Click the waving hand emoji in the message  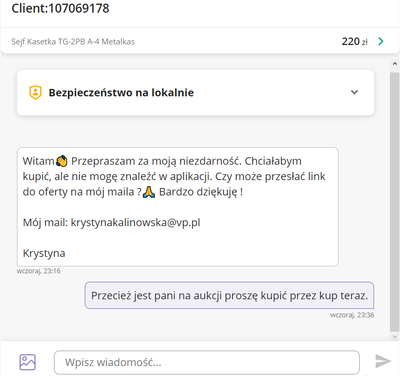(x=62, y=161)
